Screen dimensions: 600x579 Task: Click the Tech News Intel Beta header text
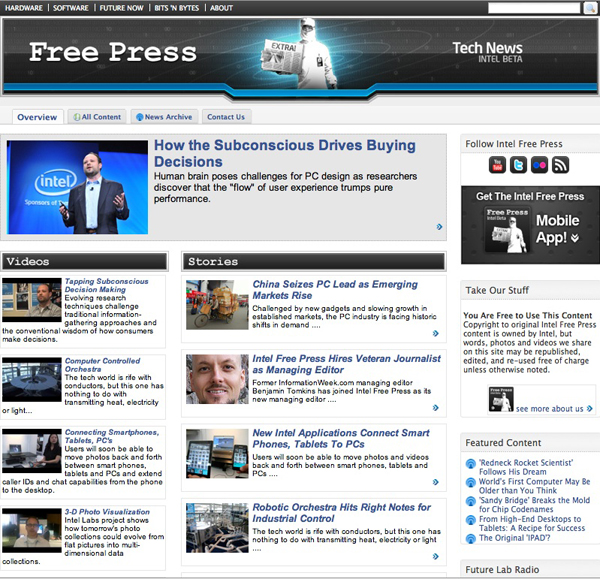488,52
